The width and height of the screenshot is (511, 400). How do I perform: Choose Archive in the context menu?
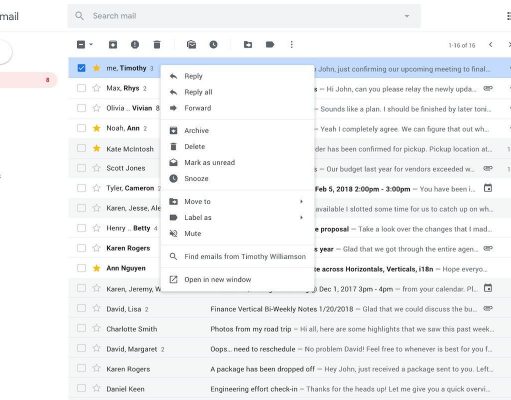237,131
